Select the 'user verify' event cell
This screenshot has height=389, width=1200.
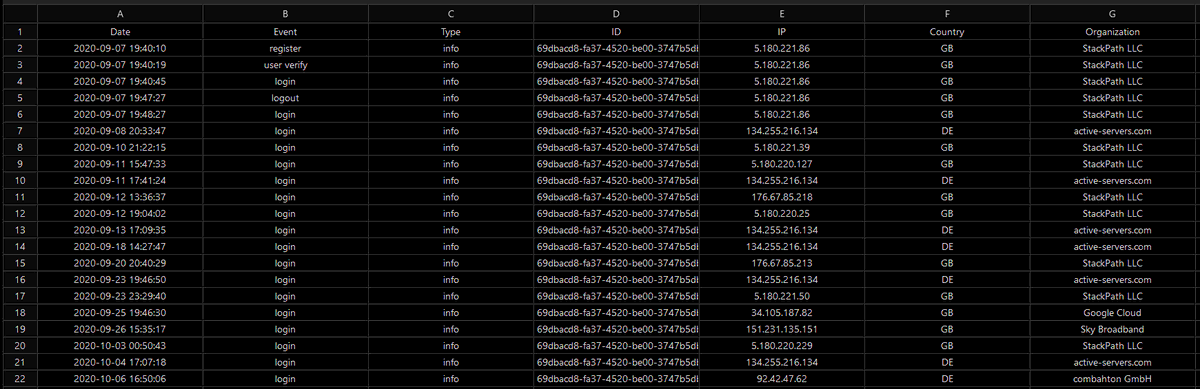[x=285, y=65]
